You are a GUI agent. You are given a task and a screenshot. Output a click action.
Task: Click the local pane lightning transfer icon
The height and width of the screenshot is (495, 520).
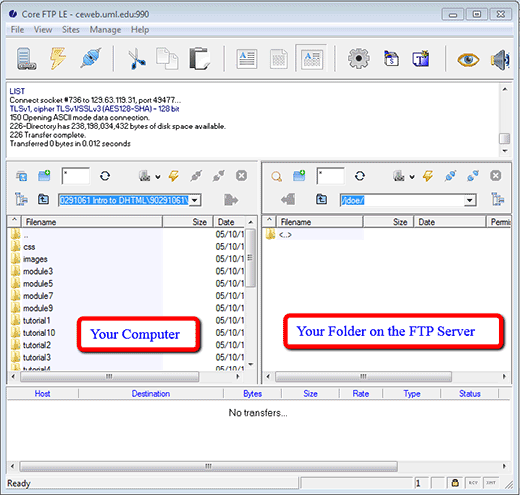tap(174, 176)
